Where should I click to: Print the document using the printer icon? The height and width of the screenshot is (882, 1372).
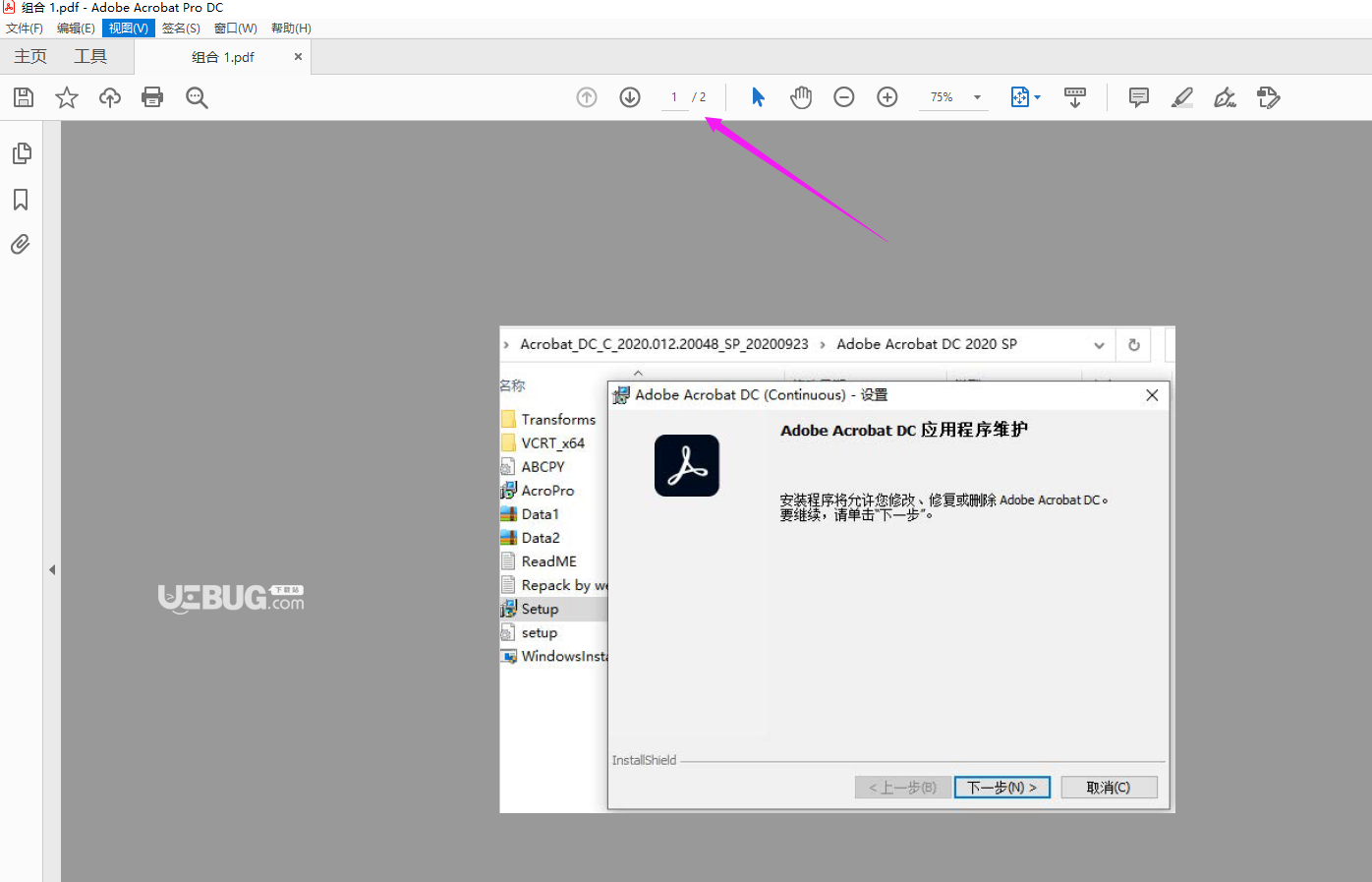(152, 97)
